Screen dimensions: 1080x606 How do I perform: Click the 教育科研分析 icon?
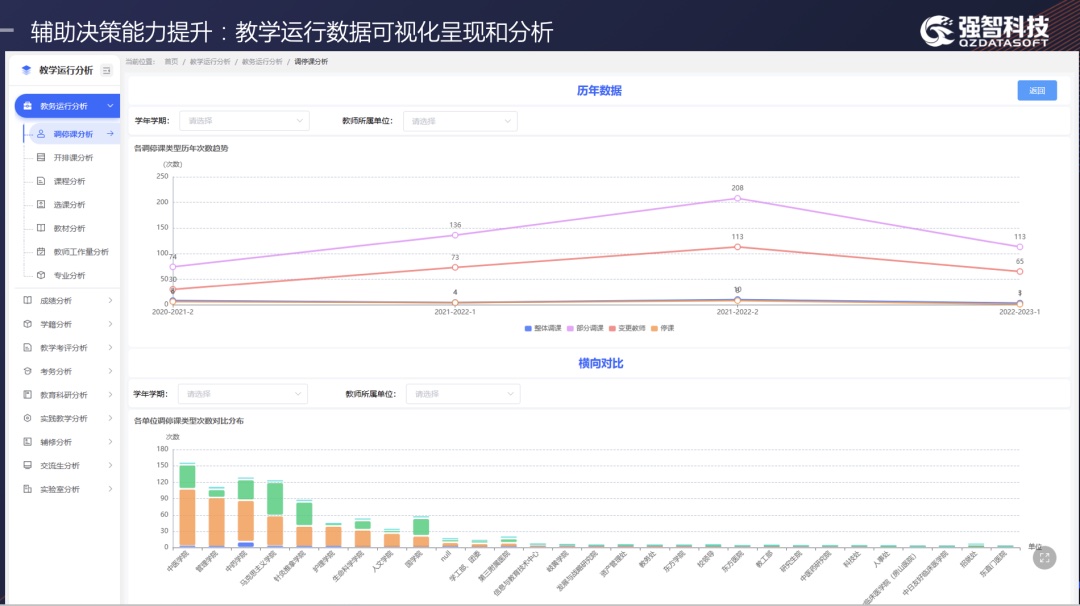(28, 395)
